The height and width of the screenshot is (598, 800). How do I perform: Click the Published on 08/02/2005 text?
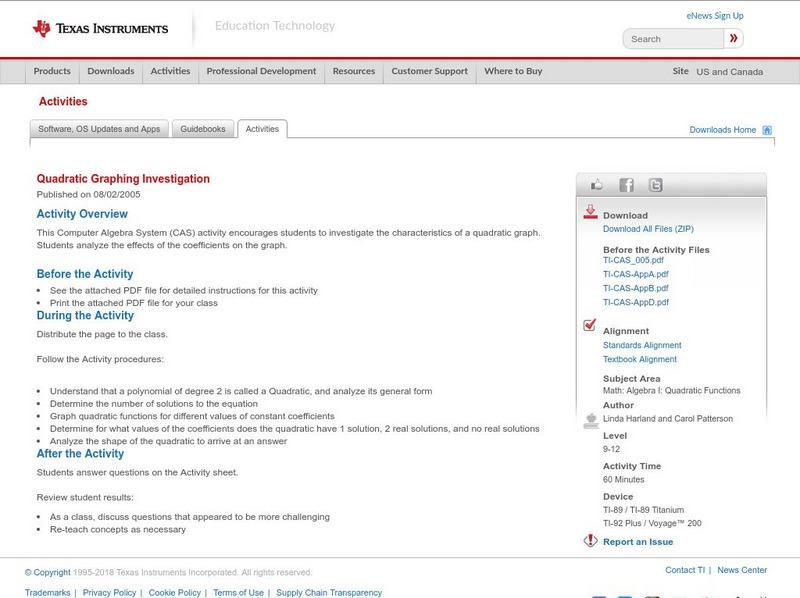(x=88, y=195)
